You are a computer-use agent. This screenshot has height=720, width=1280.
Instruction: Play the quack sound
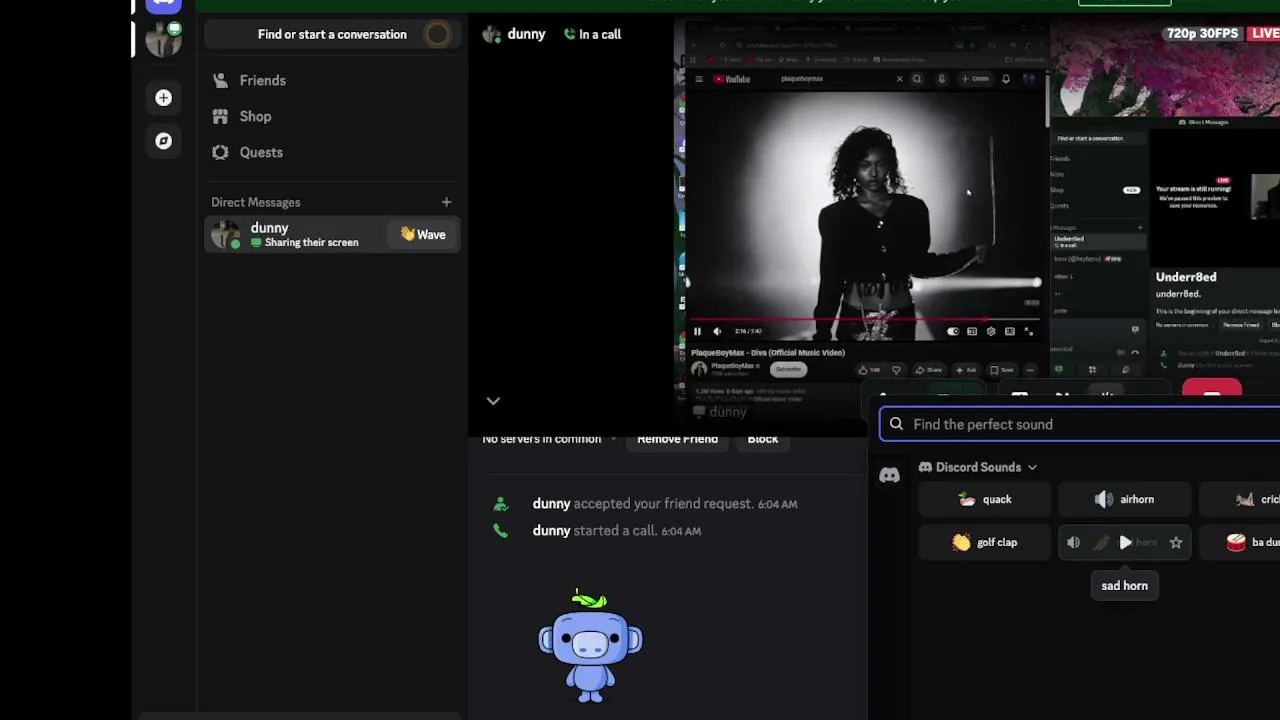pyautogui.click(x=984, y=499)
